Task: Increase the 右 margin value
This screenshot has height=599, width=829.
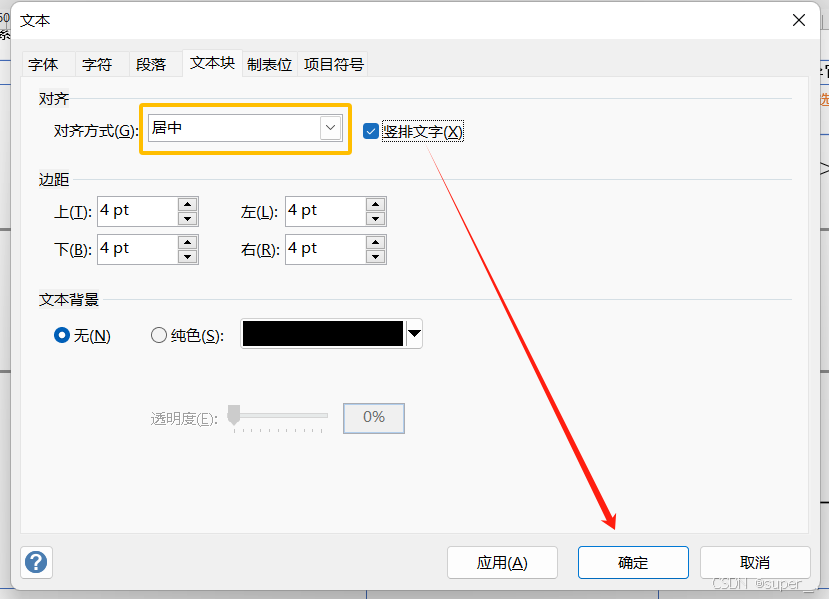Action: (x=377, y=243)
